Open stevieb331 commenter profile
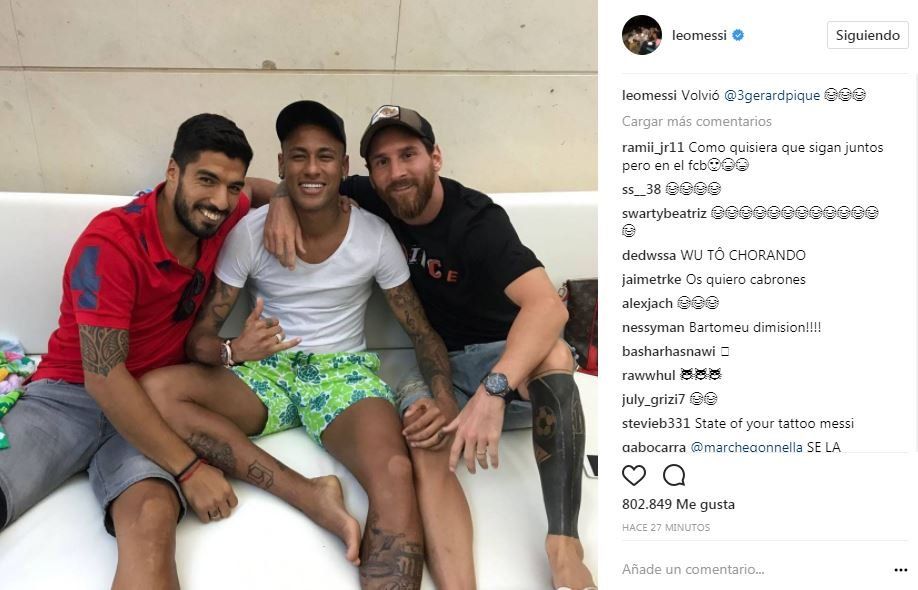This screenshot has width=918, height=590. [656, 423]
